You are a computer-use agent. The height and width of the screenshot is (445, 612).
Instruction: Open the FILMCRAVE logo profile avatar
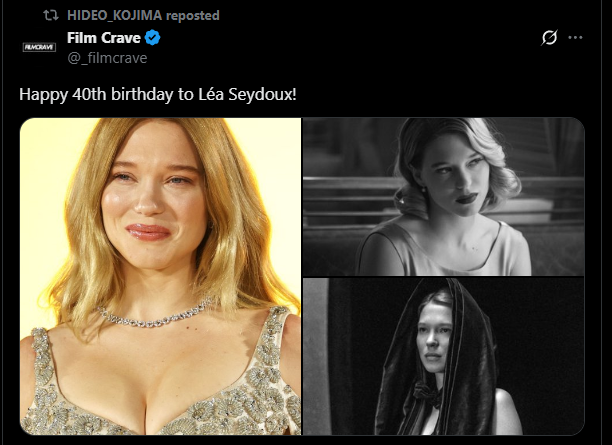pos(39,47)
